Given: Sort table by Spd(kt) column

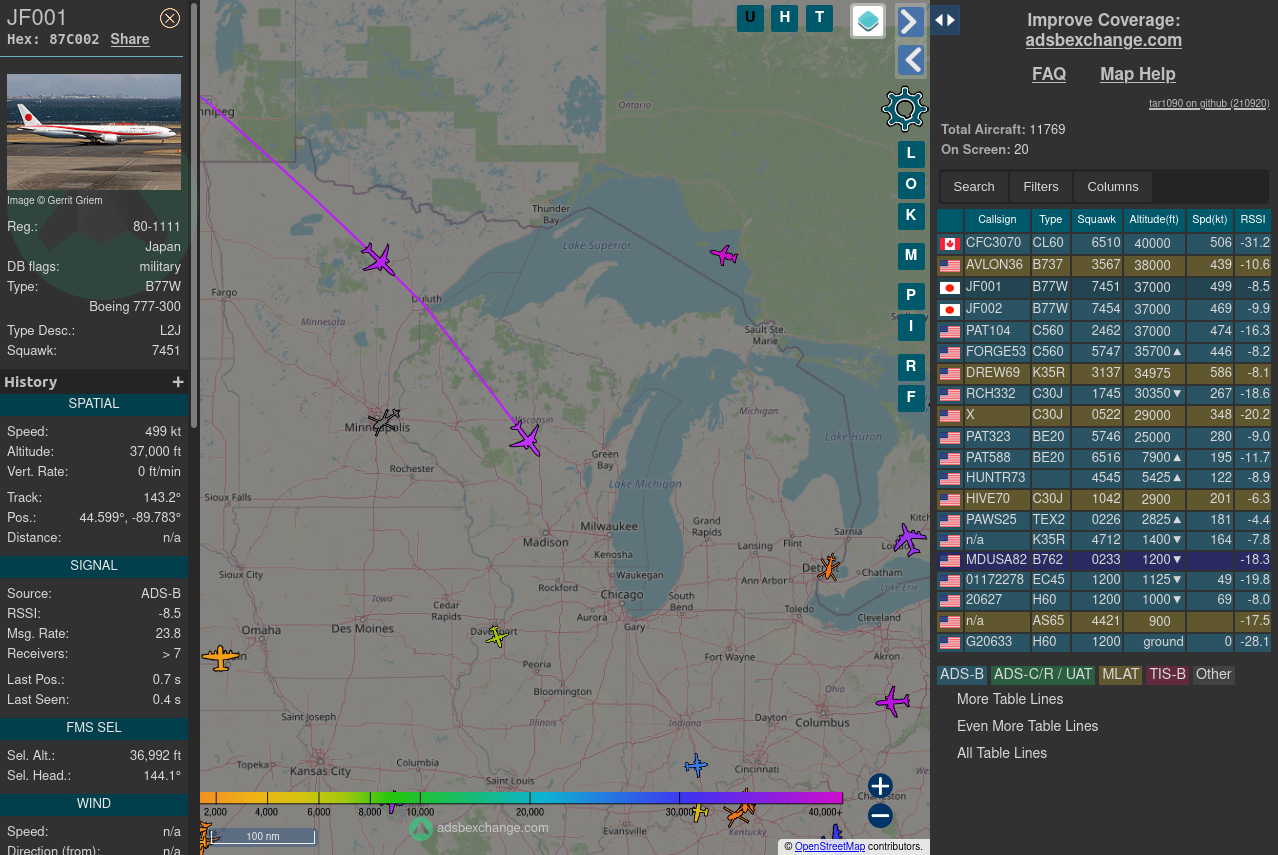Looking at the screenshot, I should click(x=1210, y=220).
